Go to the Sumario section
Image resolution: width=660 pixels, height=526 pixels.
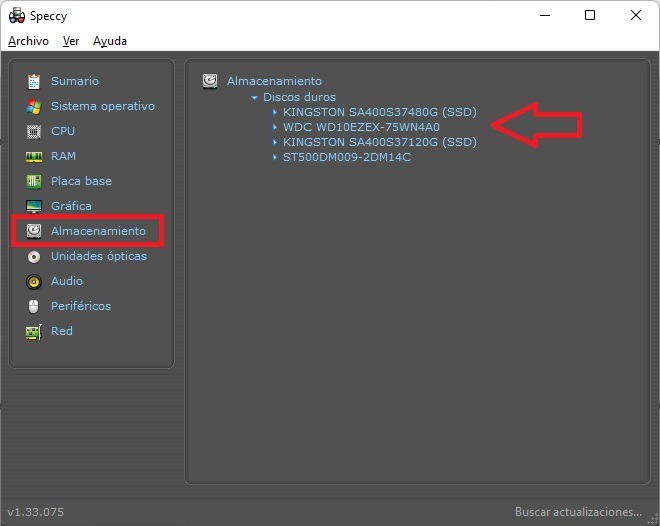click(75, 81)
